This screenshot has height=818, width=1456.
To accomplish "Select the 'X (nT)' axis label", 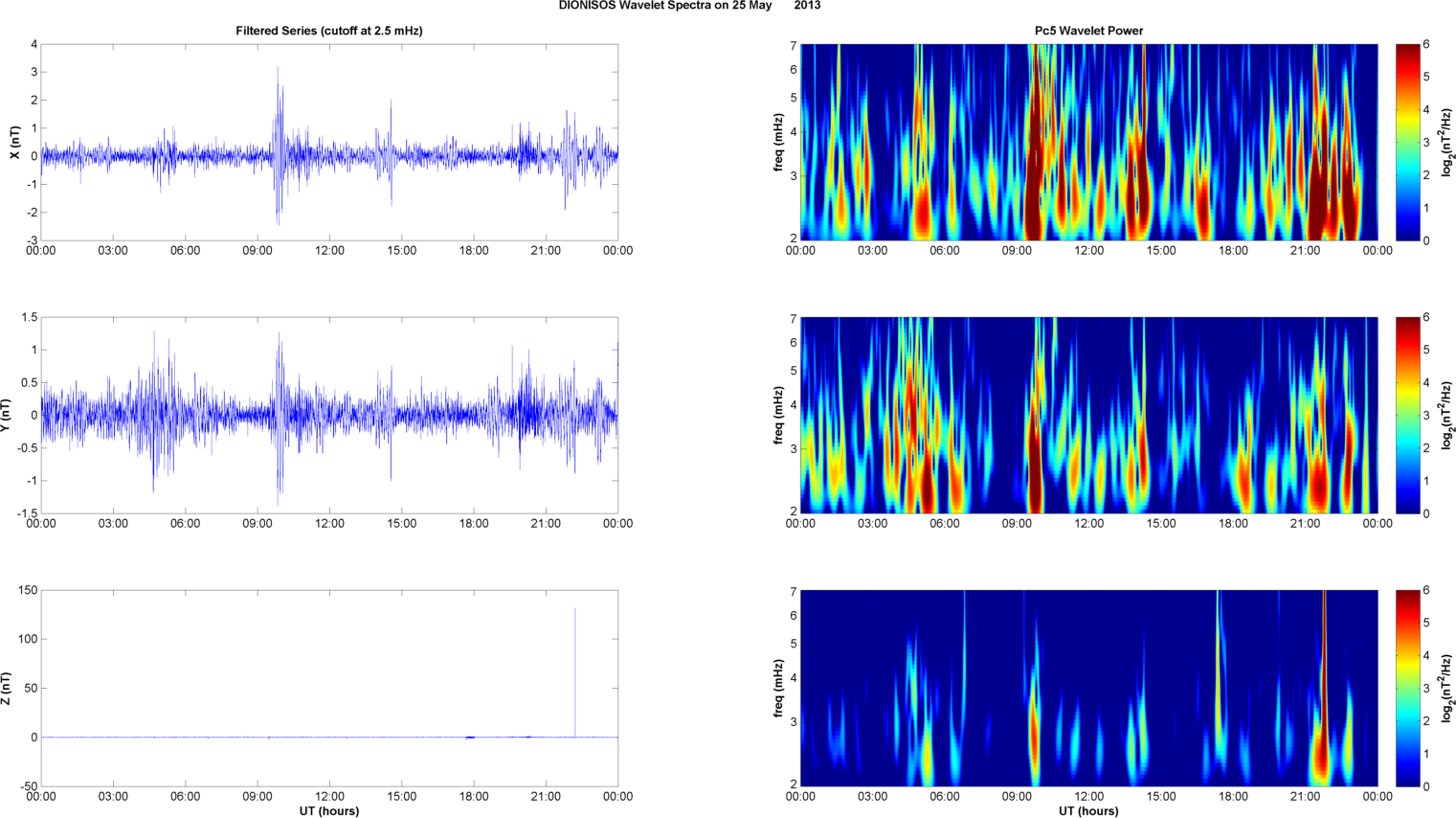I will coord(14,143).
